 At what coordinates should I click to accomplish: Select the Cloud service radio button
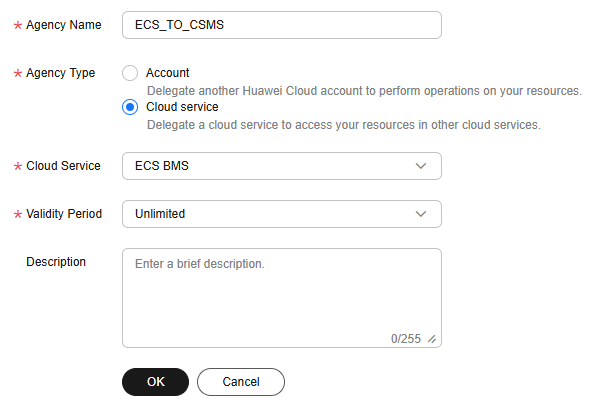tap(130, 107)
